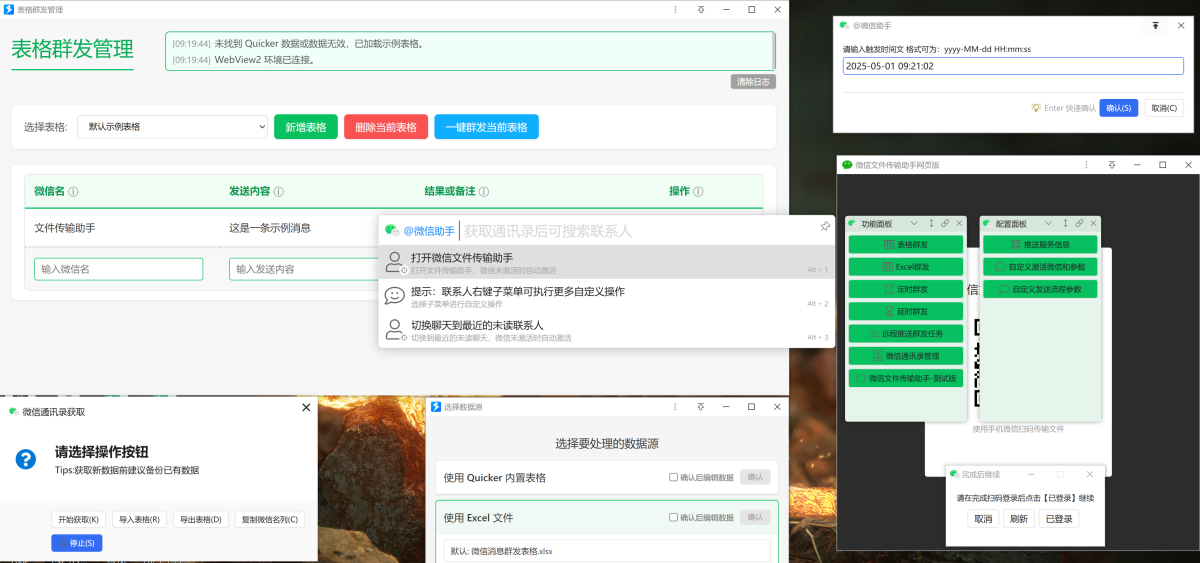The width and height of the screenshot is (1200, 563).
Task: Click 导出表格(D) button
Action: [200, 520]
